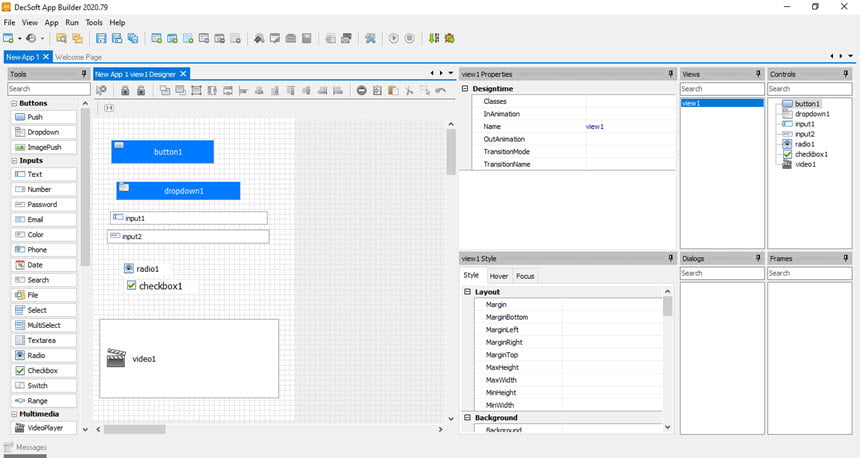860x458 pixels.
Task: Click the Save All stacked disks icon
Action: (133, 38)
